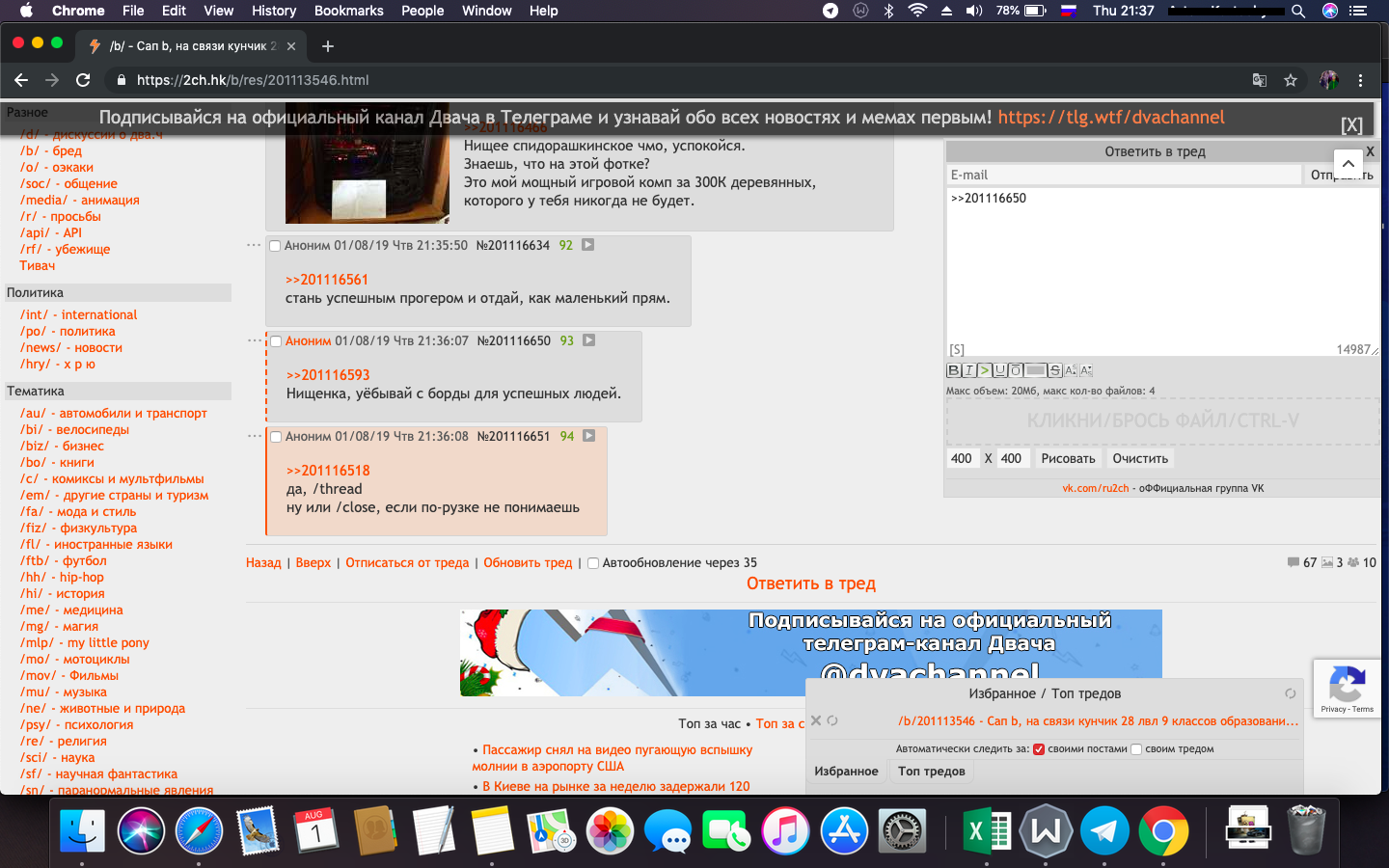Refresh the favorites panel with the reload icon
Viewport: 1389px width, 868px height.
pyautogui.click(x=1290, y=693)
